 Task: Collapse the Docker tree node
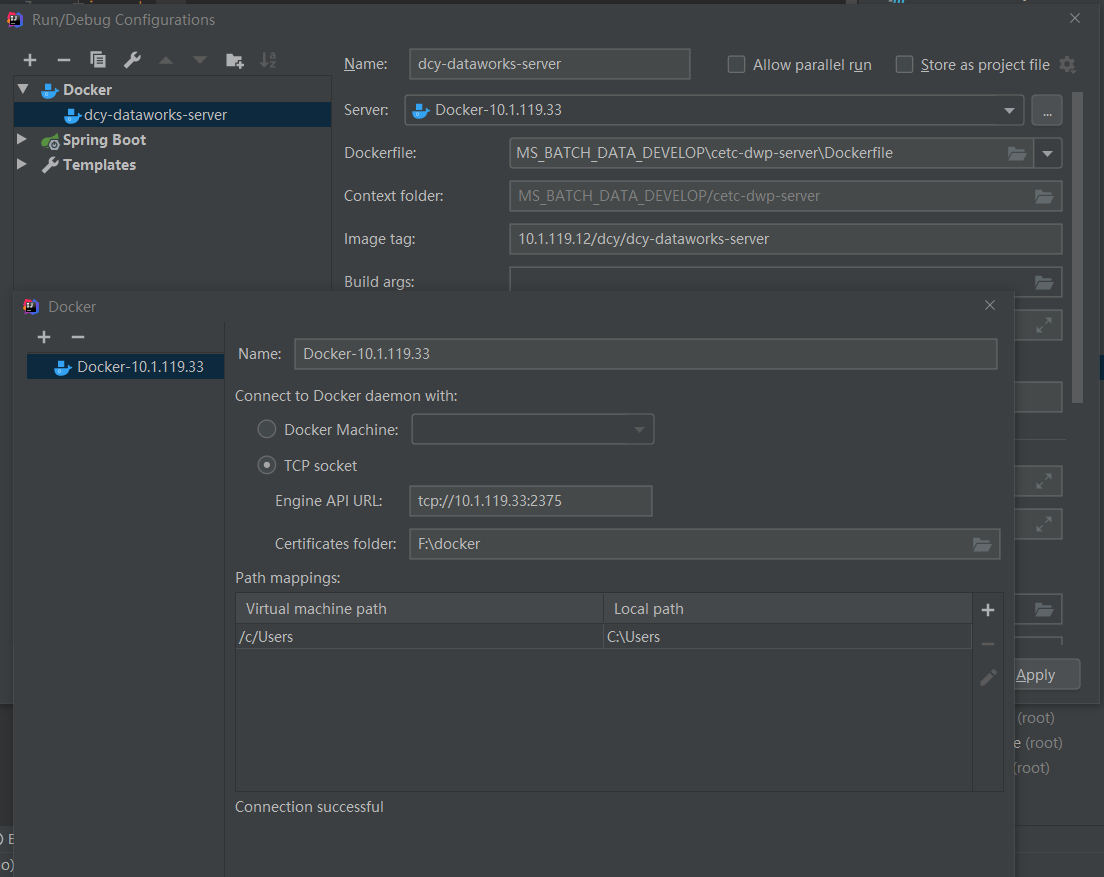pos(23,89)
